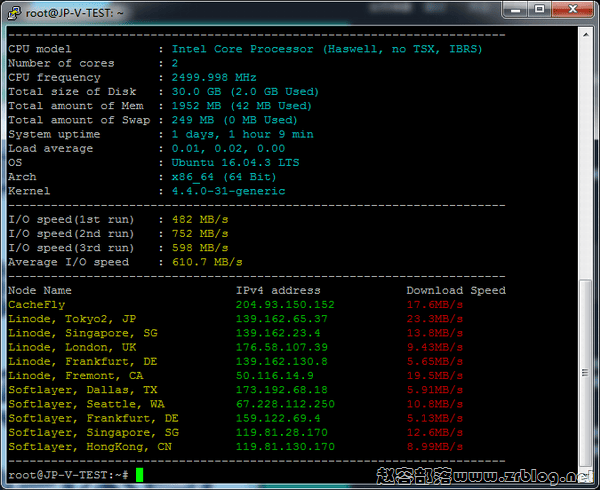The width and height of the screenshot is (600, 490).
Task: Click the memory value '1952 MB (42 MB Used)'
Action: (242, 106)
